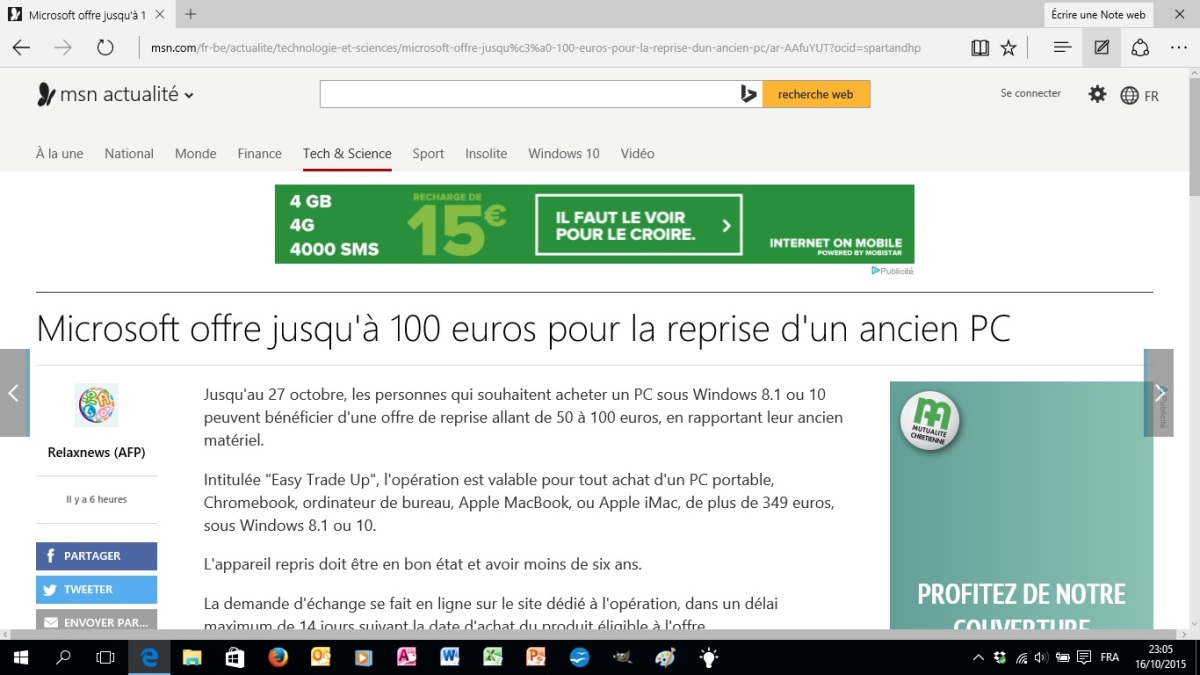Switch to the Vidéo tab
Image resolution: width=1200 pixels, height=675 pixels.
[x=637, y=153]
